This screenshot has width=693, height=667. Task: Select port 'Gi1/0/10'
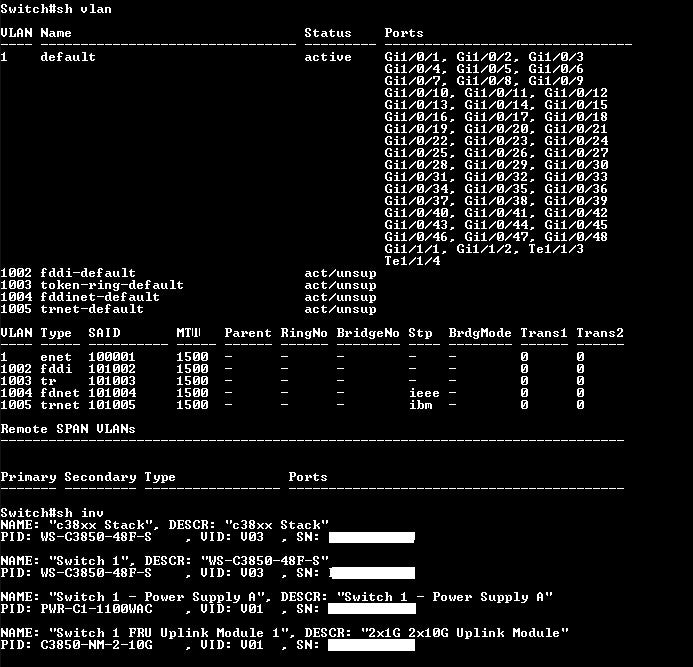click(417, 92)
